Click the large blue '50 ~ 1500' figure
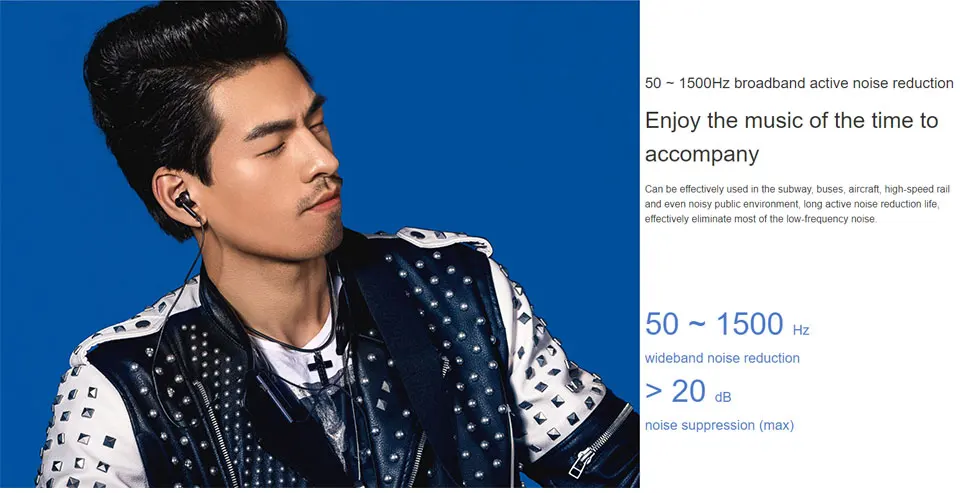 (x=714, y=324)
